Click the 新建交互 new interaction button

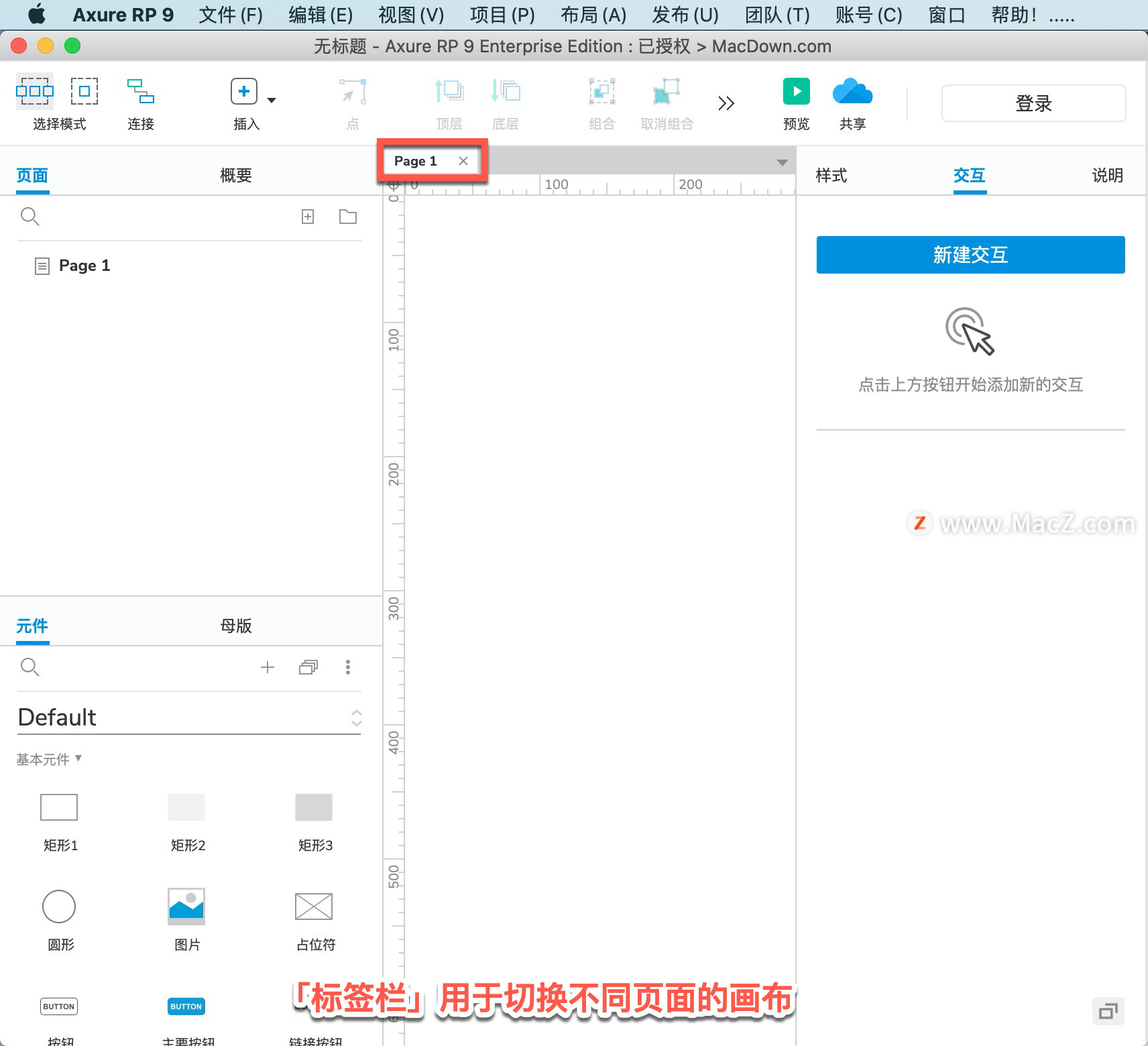[970, 255]
